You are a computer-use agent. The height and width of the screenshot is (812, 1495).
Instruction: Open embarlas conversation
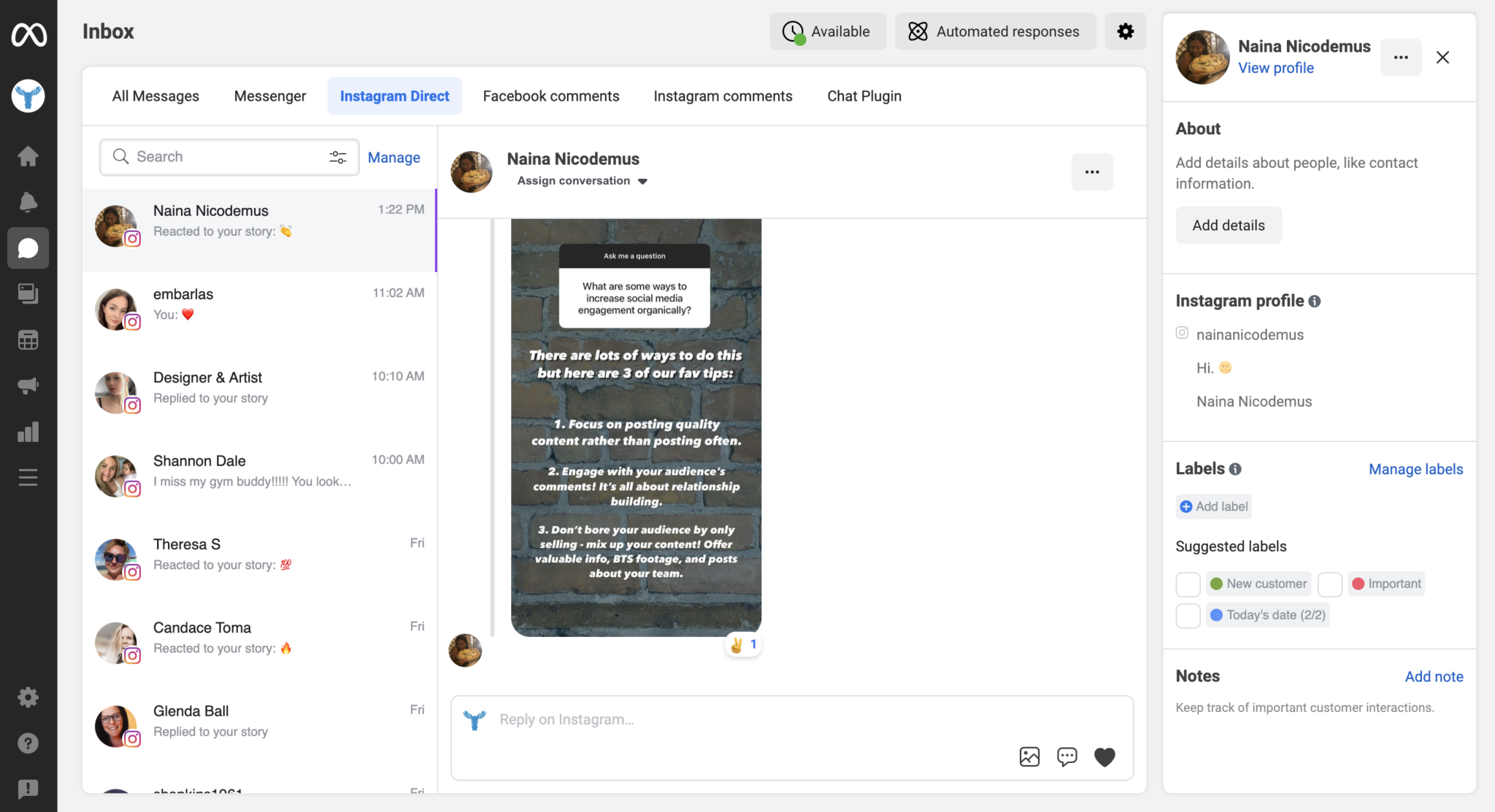pos(260,314)
